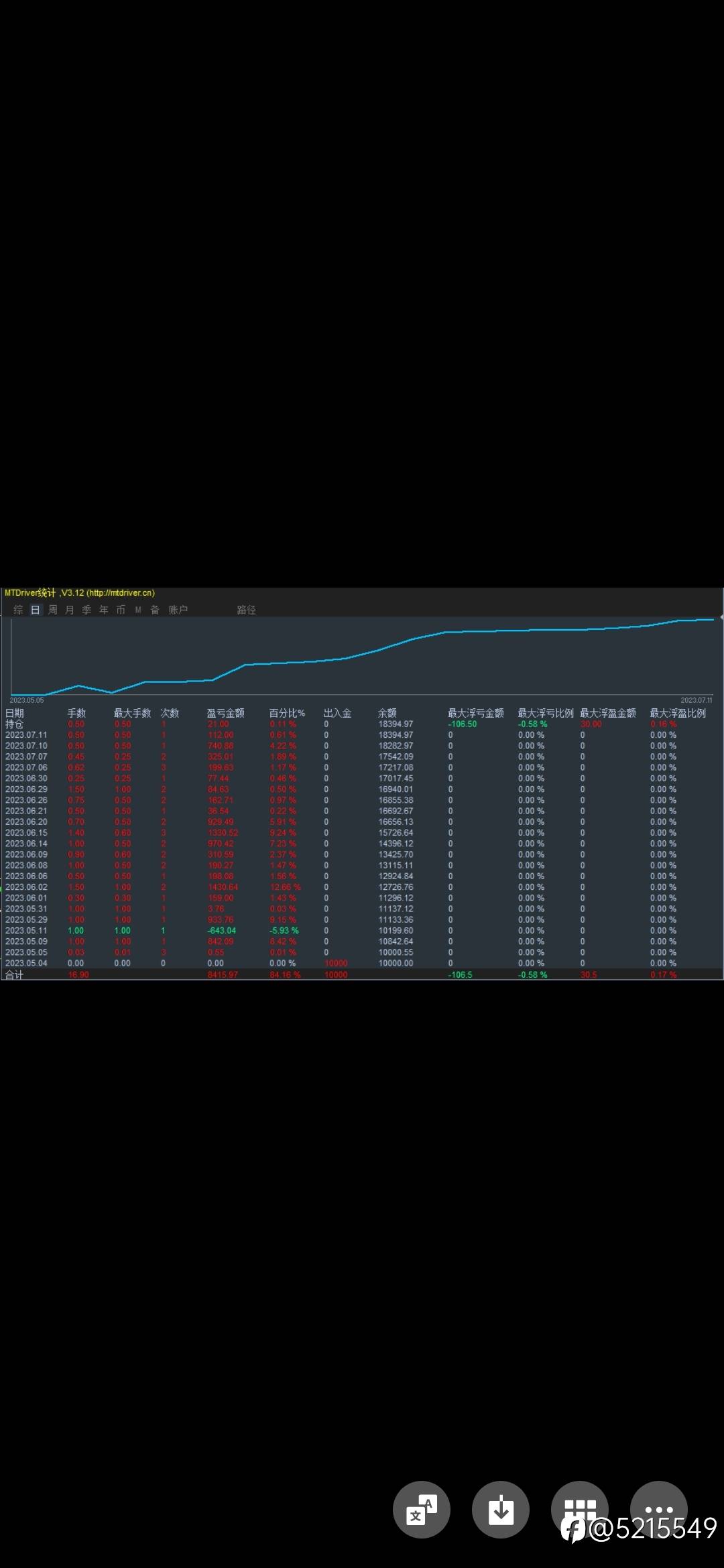
Task: Click the 余额 balance column header
Action: click(x=387, y=713)
